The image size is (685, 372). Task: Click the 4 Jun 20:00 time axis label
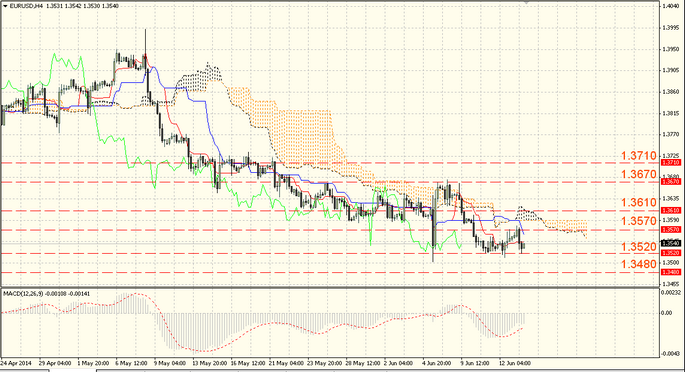pyautogui.click(x=436, y=363)
